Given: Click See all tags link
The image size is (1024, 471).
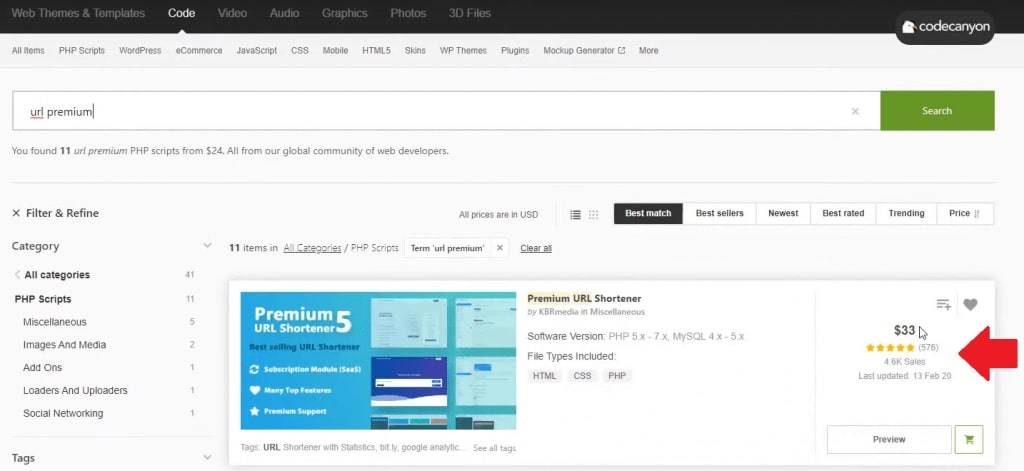Looking at the screenshot, I should [494, 448].
